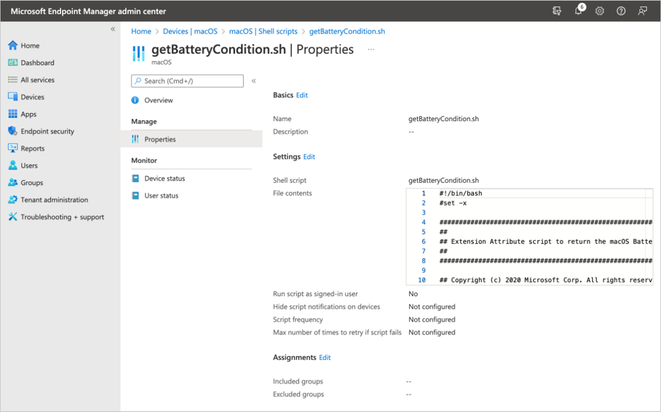Screen dimensions: 661x412
Task: Focus the Search (Cmd+/) field
Action: coord(187,81)
